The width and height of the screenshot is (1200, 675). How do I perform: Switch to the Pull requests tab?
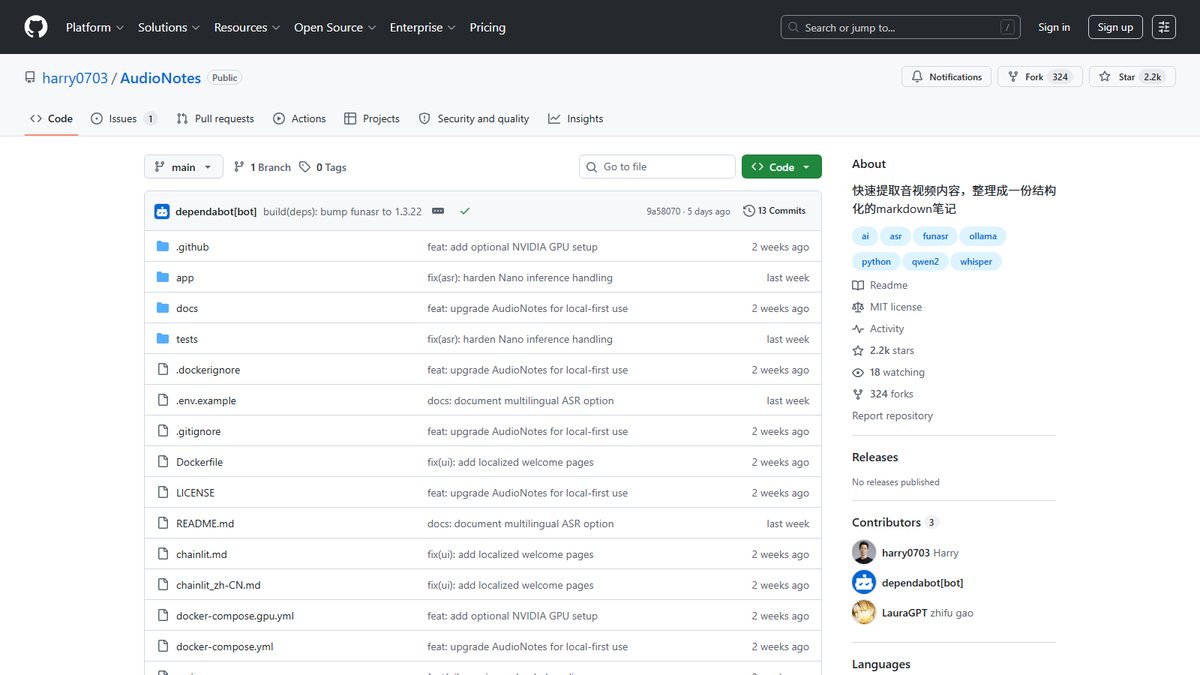(x=215, y=118)
